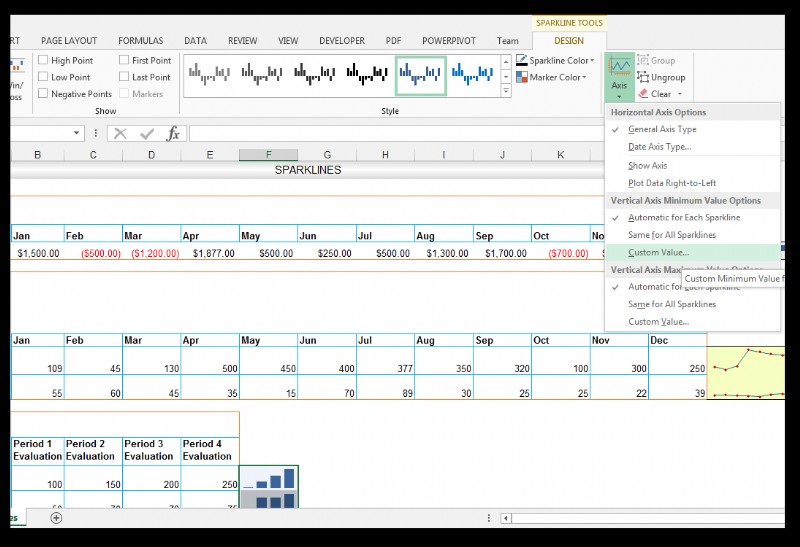This screenshot has width=800, height=547.
Task: Expand the sparkline Style gallery more arrow
Action: [x=506, y=91]
